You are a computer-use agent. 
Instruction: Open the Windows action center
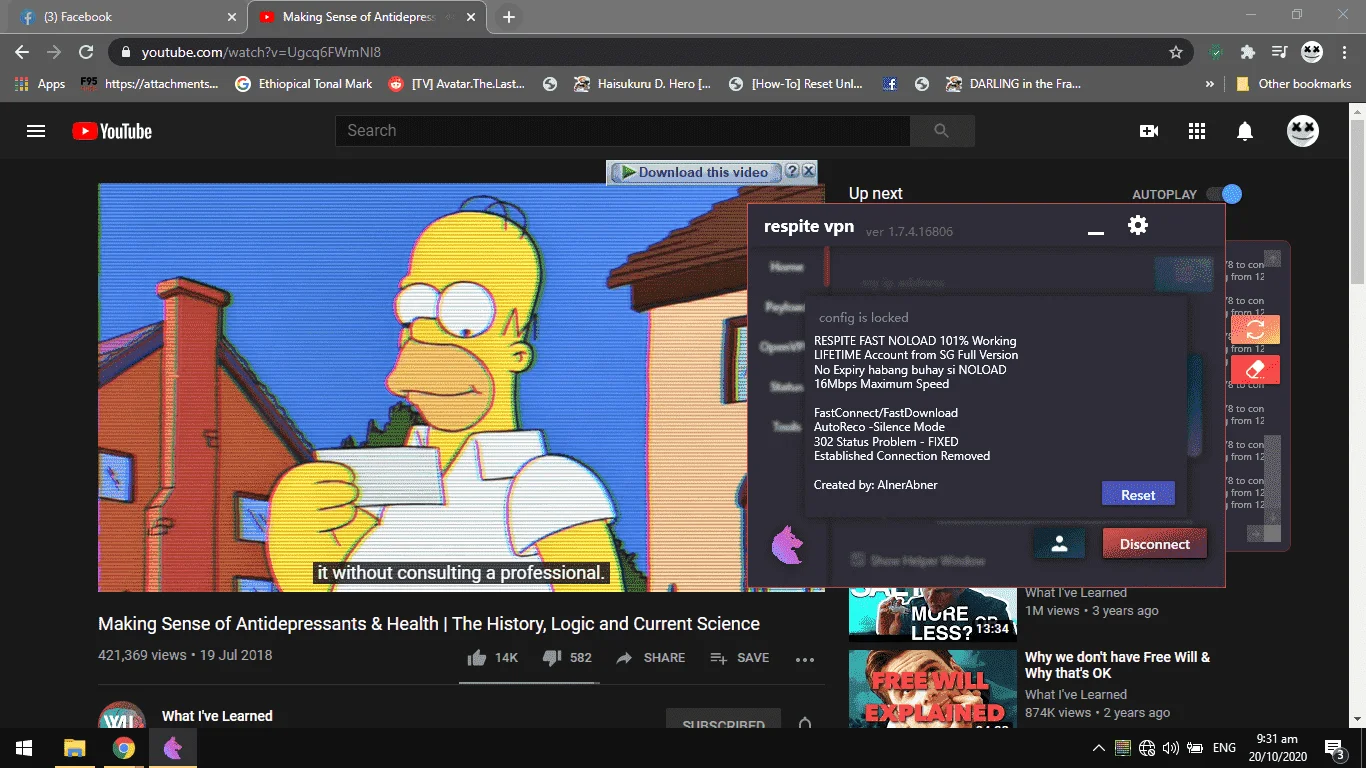[x=1333, y=748]
